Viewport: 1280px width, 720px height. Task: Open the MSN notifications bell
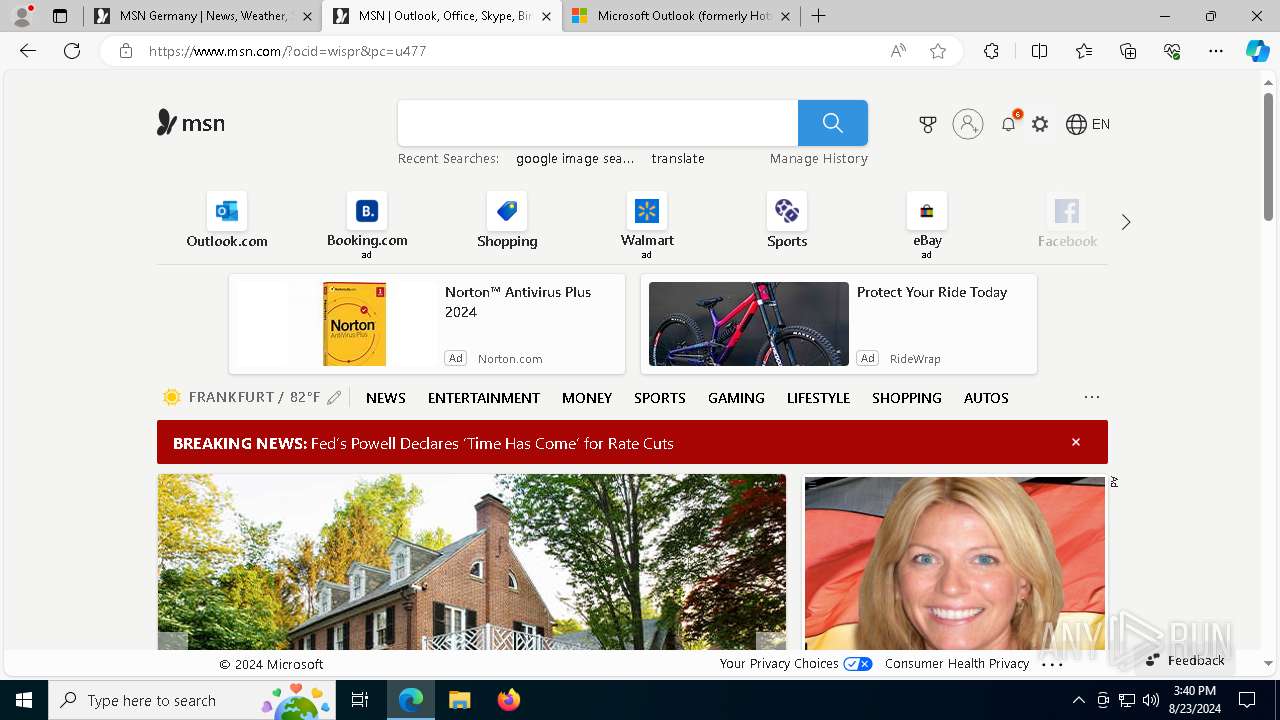click(1009, 124)
